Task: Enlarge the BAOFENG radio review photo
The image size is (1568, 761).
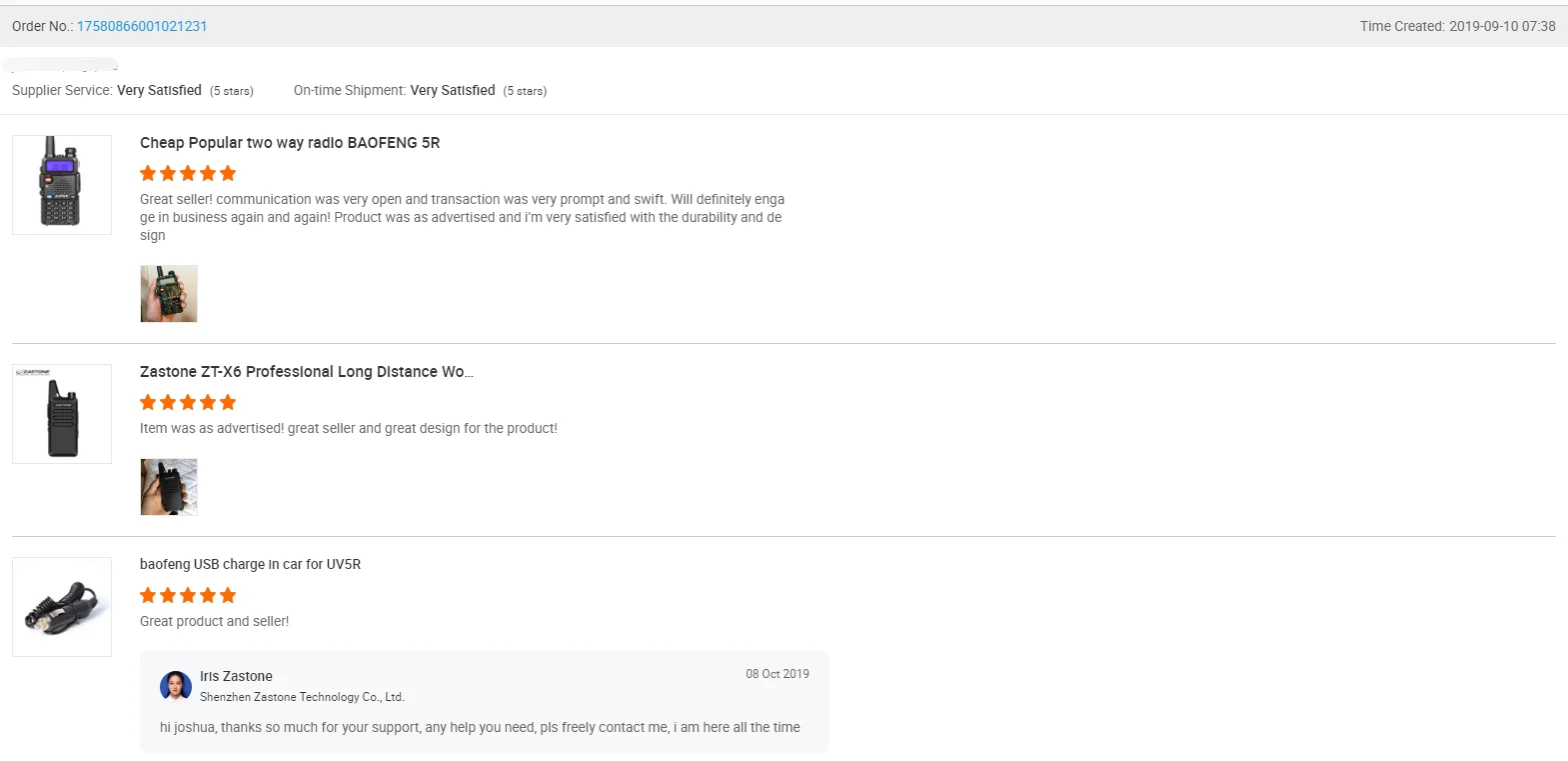Action: click(x=169, y=294)
